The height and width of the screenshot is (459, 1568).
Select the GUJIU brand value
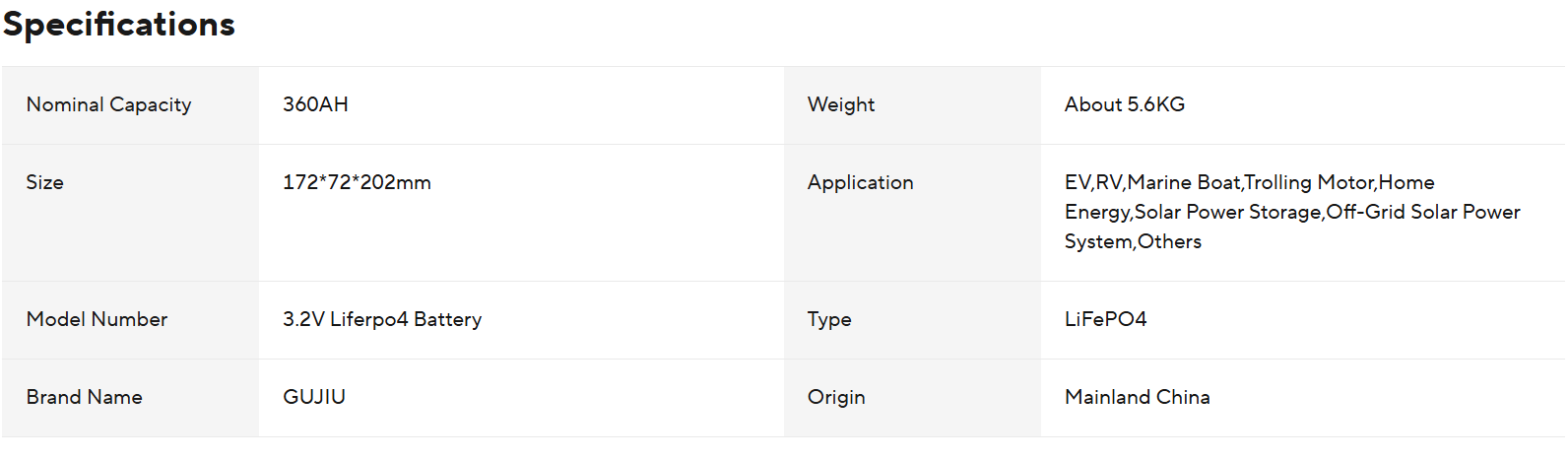(314, 397)
